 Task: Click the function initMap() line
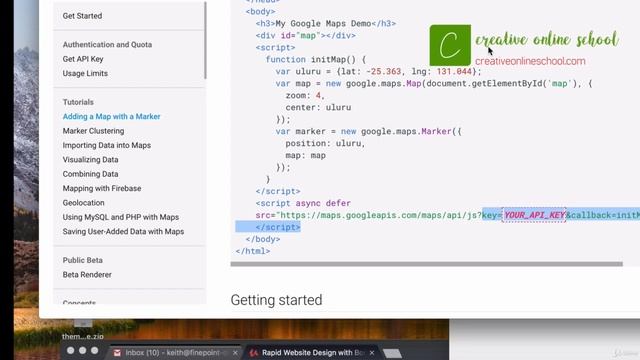pyautogui.click(x=316, y=60)
